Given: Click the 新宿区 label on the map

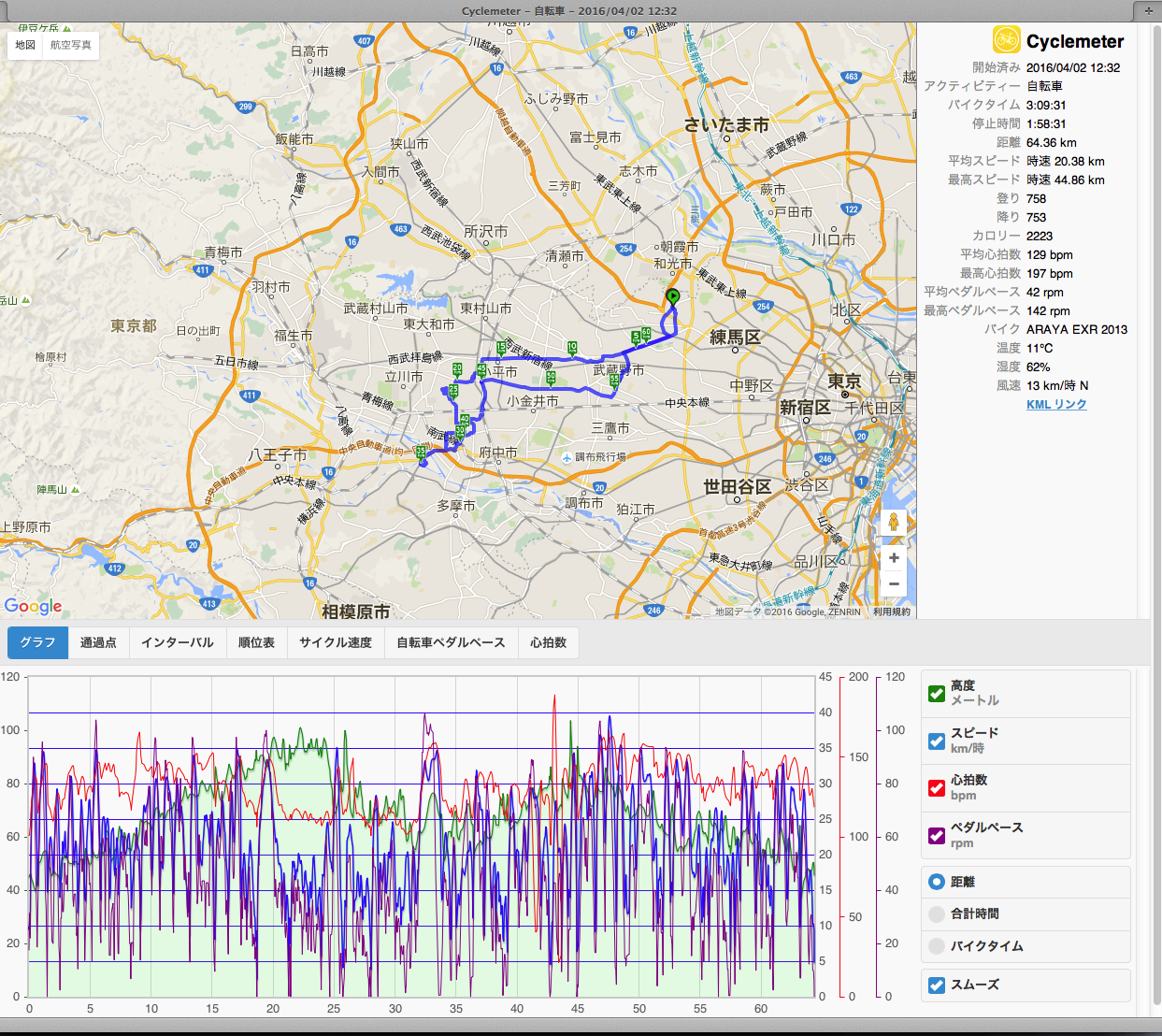Looking at the screenshot, I should pyautogui.click(x=805, y=407).
